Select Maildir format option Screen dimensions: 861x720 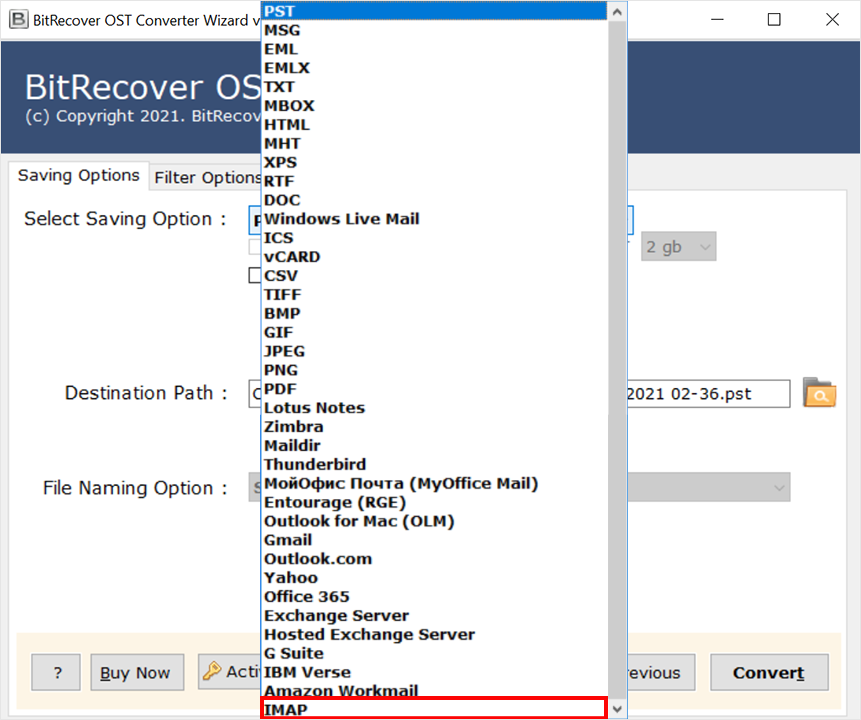(x=434, y=445)
